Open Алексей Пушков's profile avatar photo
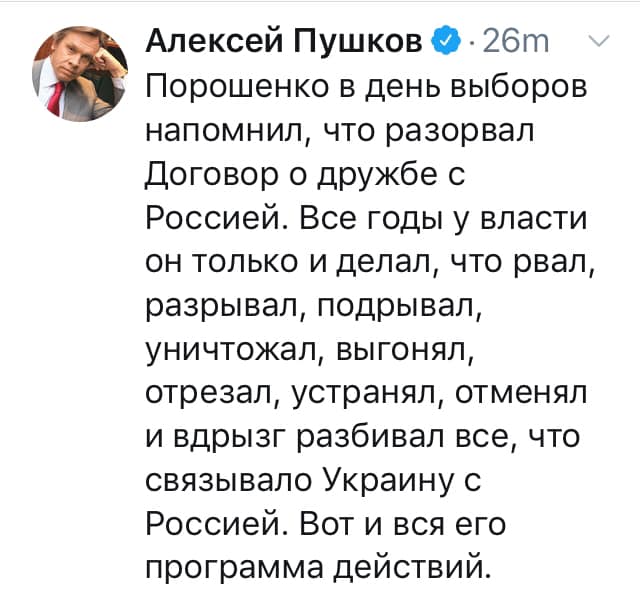Image resolution: width=640 pixels, height=600 pixels. 80,74
